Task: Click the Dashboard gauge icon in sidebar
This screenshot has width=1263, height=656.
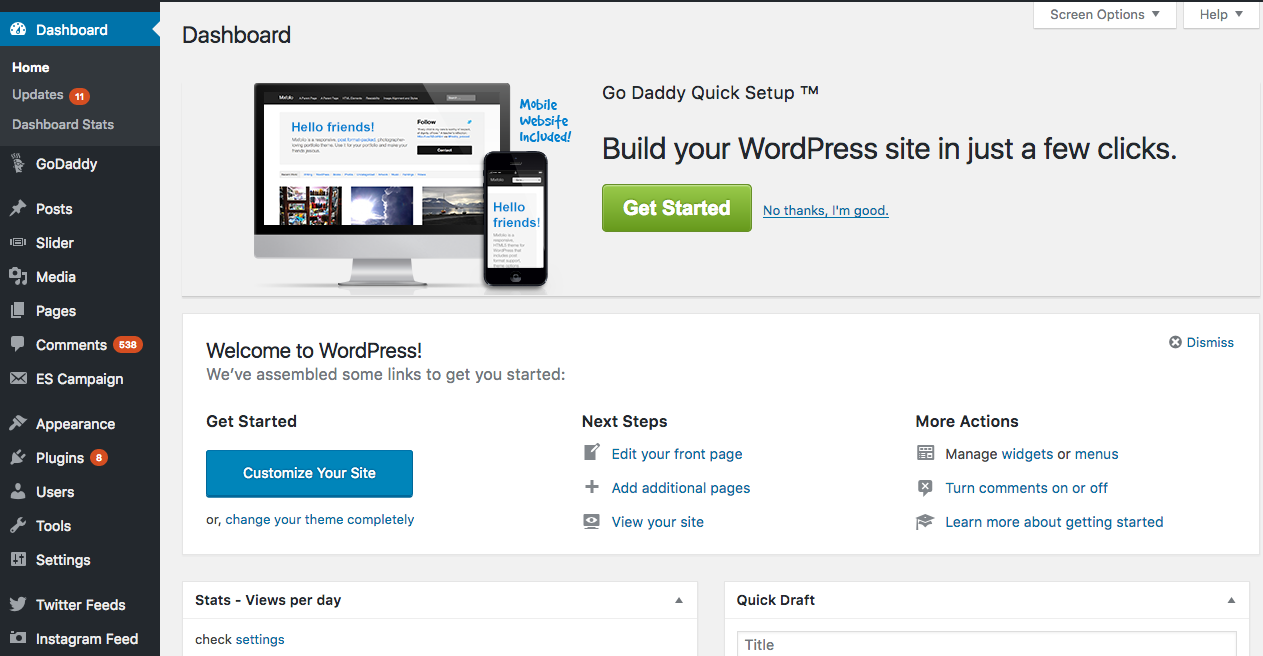Action: click(x=18, y=30)
